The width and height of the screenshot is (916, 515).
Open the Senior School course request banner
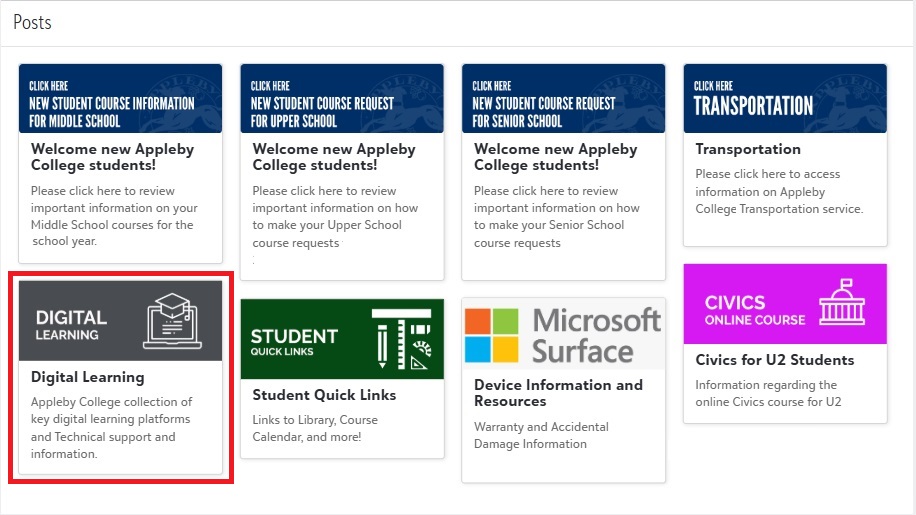pos(563,98)
